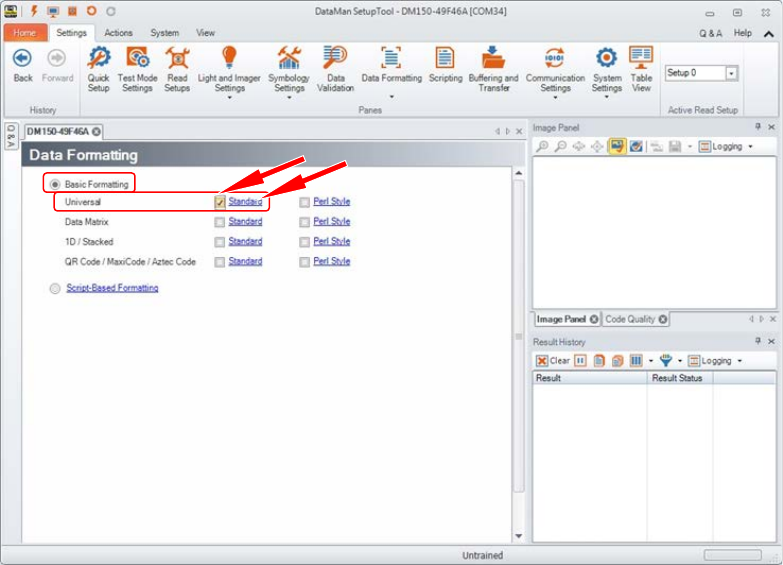Select the Script-Based Formatting radio button
This screenshot has width=783, height=565.
[x=55, y=288]
